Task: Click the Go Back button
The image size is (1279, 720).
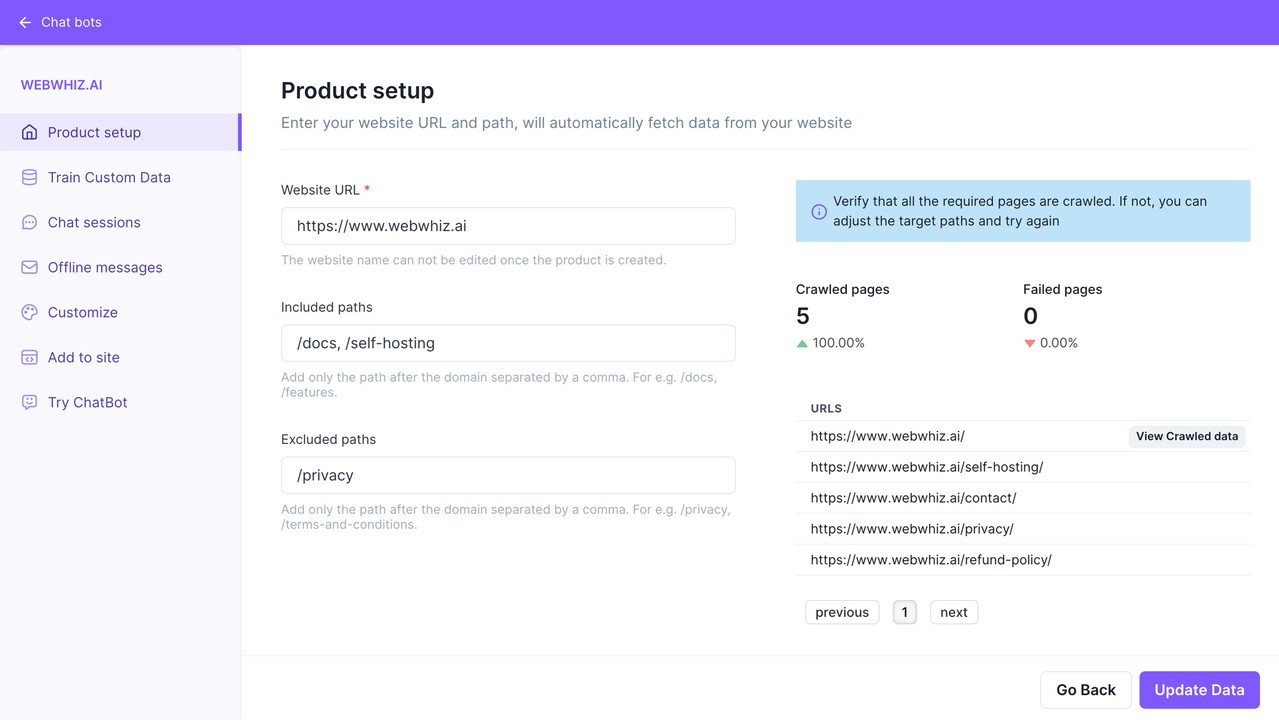Action: pyautogui.click(x=1085, y=690)
